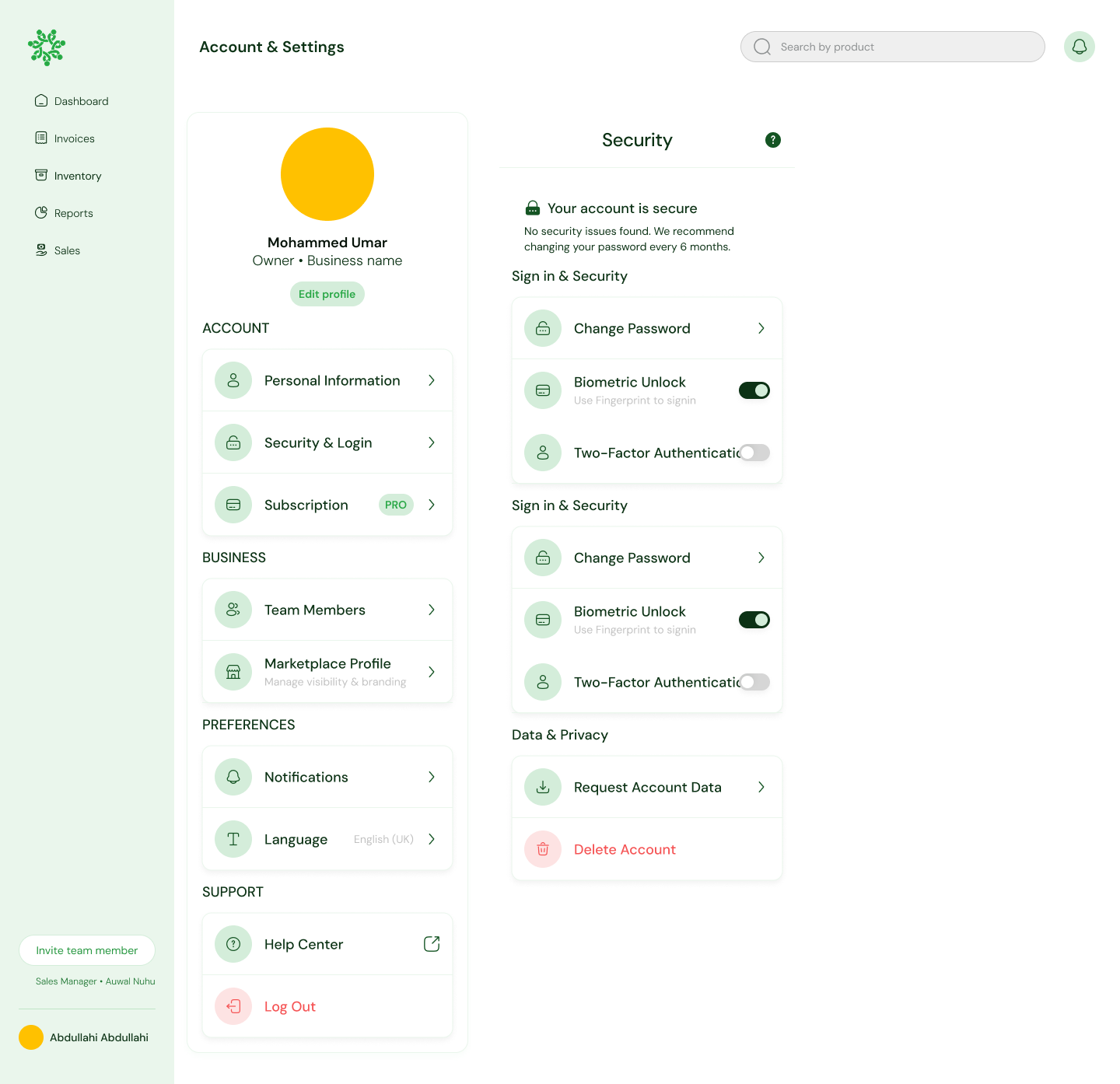Click the Delete Account trash icon

tap(543, 849)
